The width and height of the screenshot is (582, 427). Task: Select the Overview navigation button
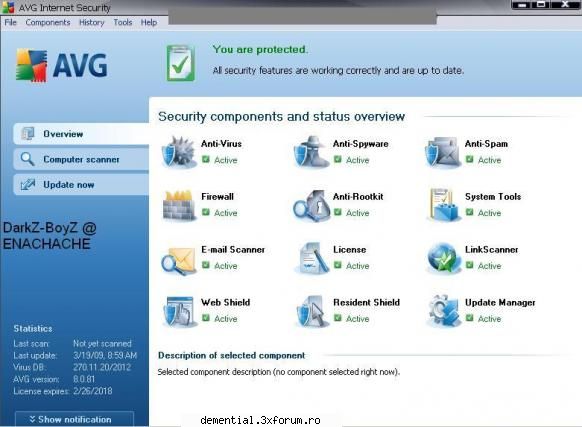81,134
